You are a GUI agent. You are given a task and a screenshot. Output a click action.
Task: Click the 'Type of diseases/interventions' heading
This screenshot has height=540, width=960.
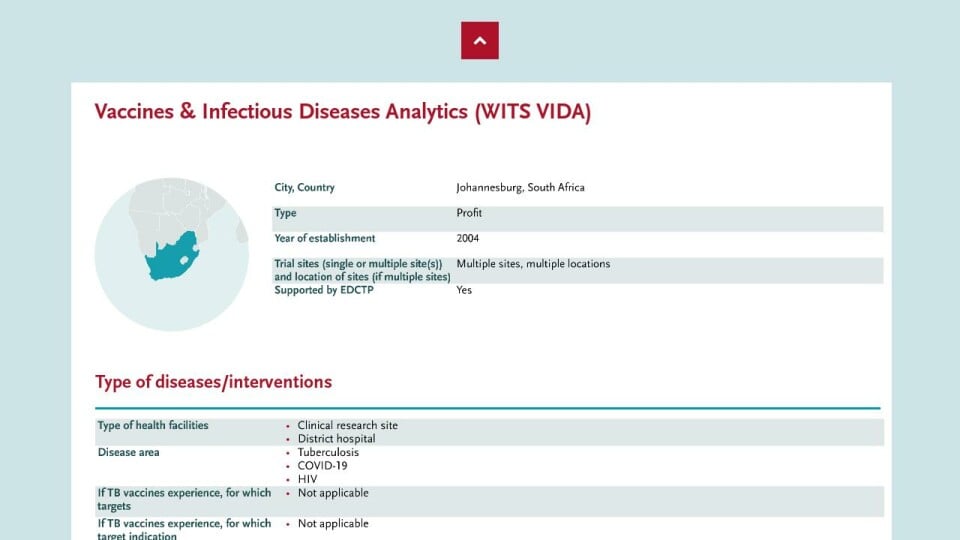point(214,382)
